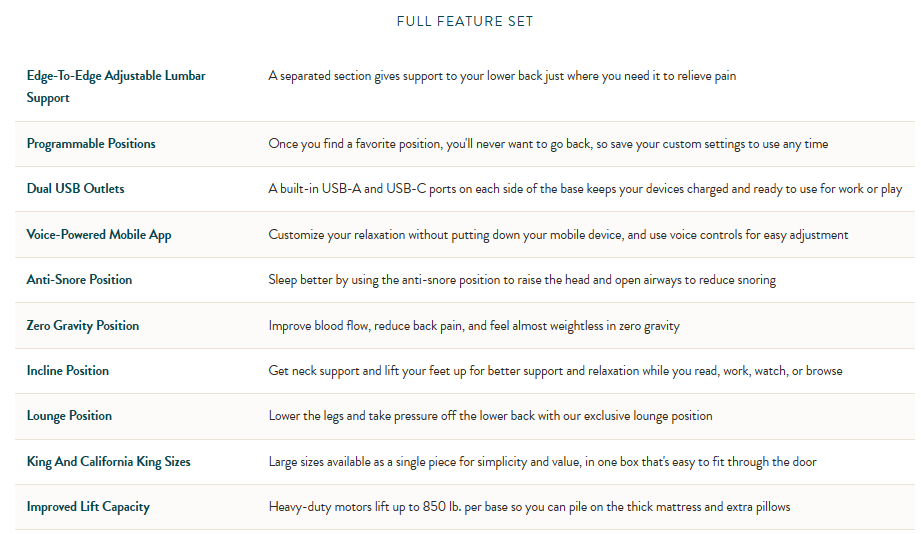Viewport: 921px width, 534px height.
Task: Select the exclusive lounge position description
Action: point(490,416)
